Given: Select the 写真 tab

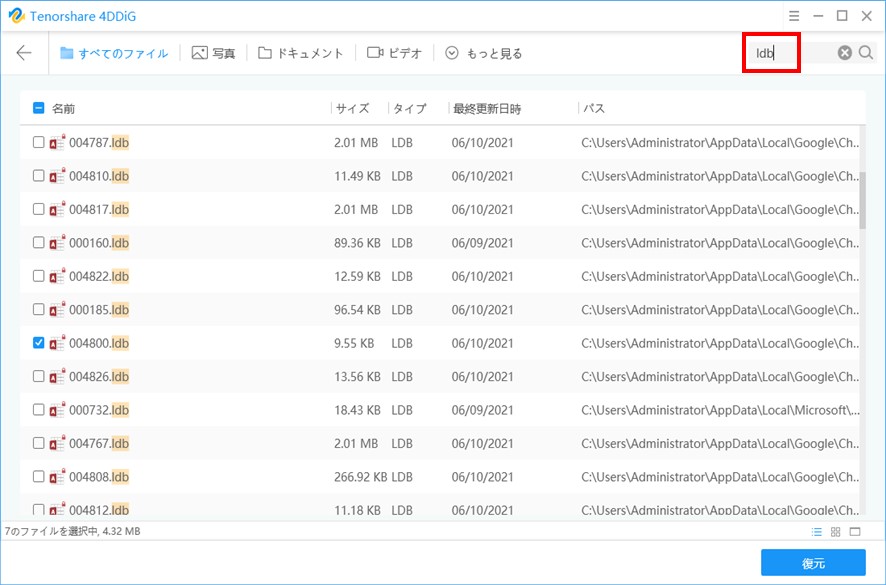Looking at the screenshot, I should [x=213, y=53].
